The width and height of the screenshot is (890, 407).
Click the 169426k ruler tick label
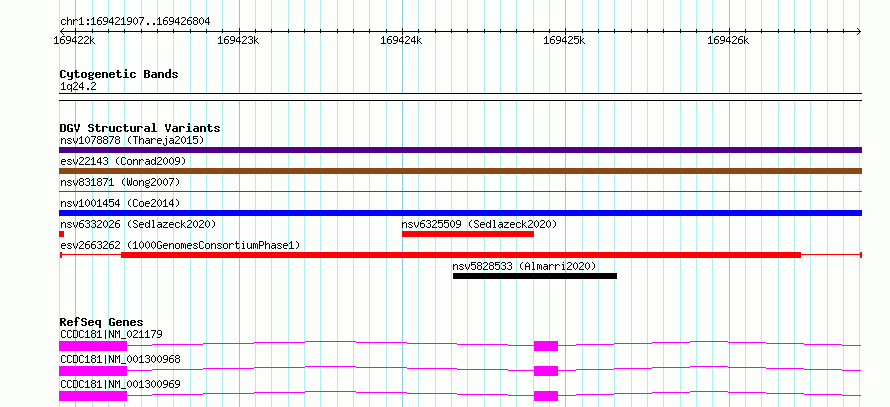pyautogui.click(x=728, y=40)
